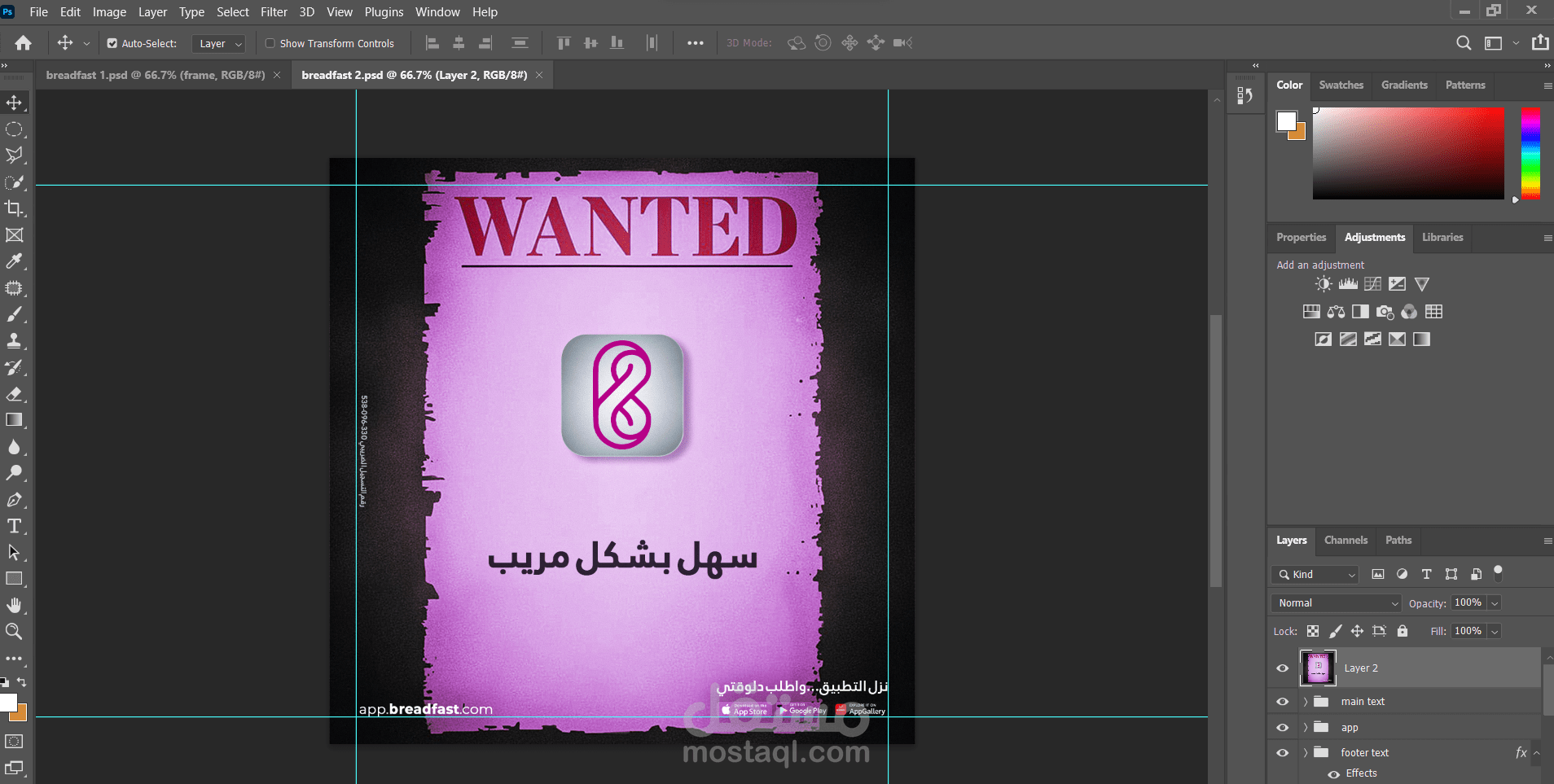
Task: Select the Horizontal Type tool
Action: (14, 526)
